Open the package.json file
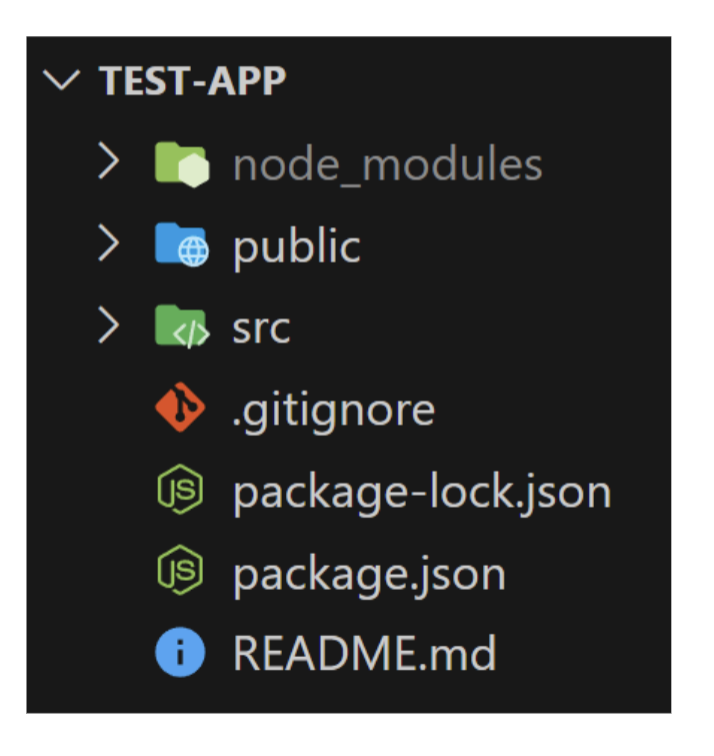This screenshot has width=714, height=756. pyautogui.click(x=368, y=574)
